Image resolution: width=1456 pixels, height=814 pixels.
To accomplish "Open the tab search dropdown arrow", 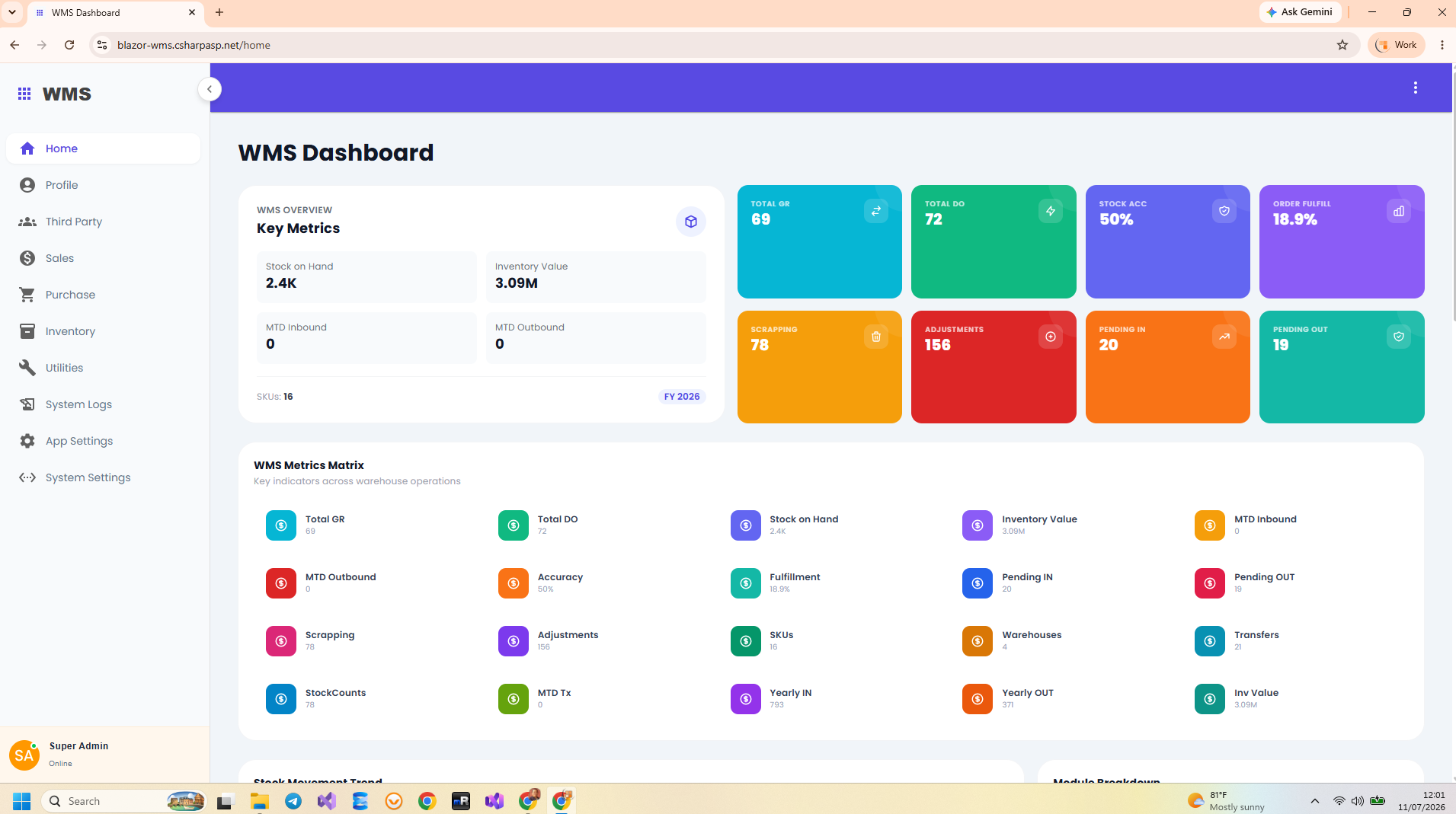I will click(12, 12).
